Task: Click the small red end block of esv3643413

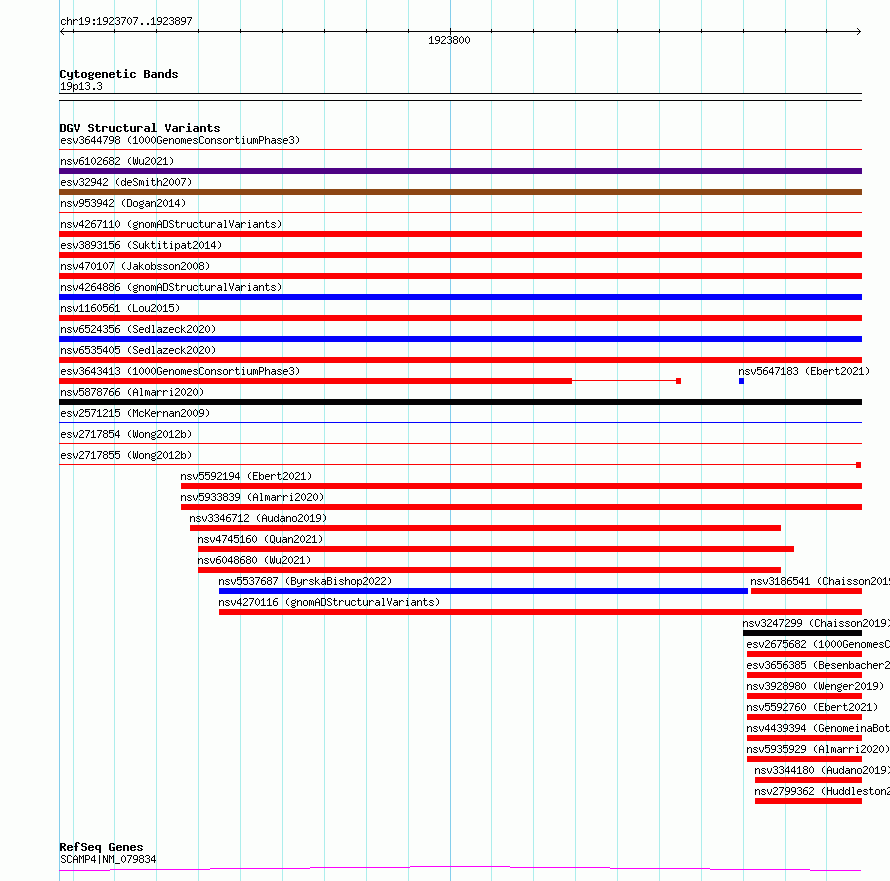Action: point(678,381)
